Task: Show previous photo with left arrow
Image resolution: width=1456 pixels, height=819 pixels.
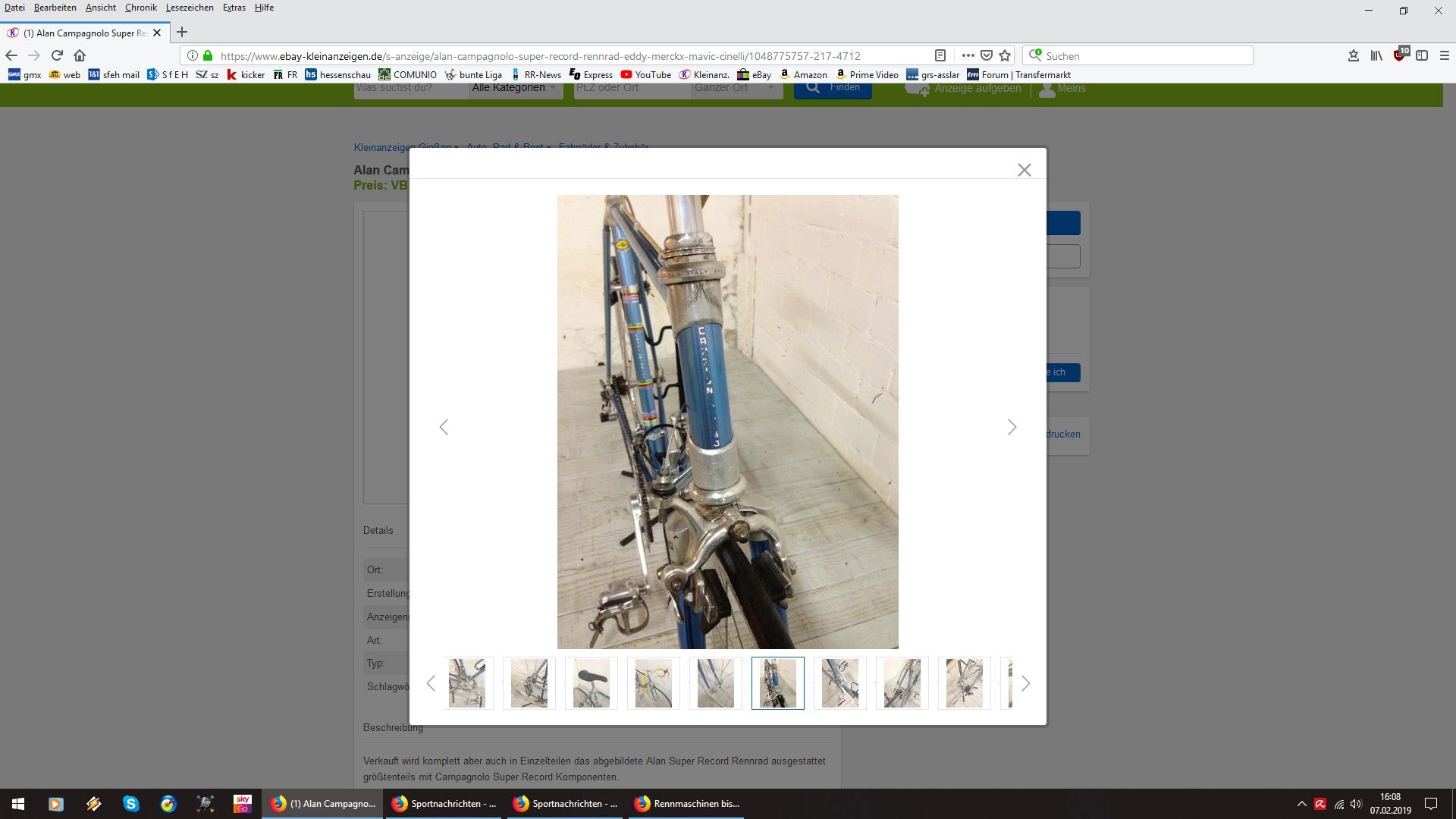Action: pos(444,427)
